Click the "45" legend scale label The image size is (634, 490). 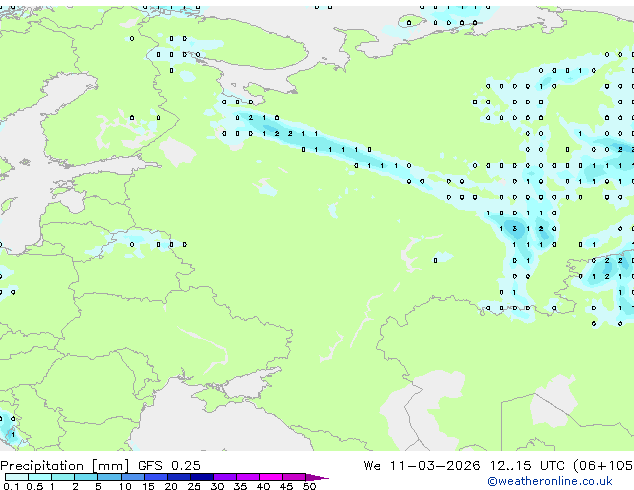click(286, 486)
